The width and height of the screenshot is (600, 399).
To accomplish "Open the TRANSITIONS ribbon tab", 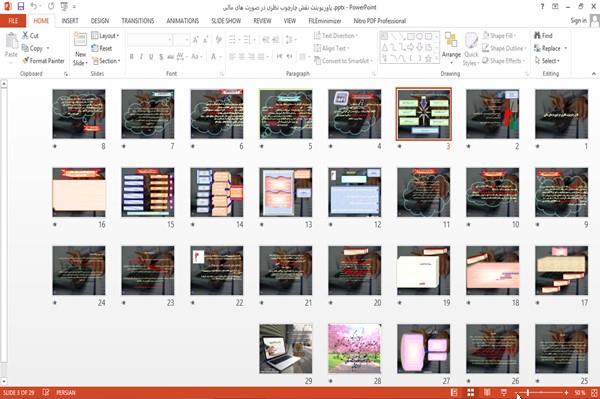I will 138,21.
